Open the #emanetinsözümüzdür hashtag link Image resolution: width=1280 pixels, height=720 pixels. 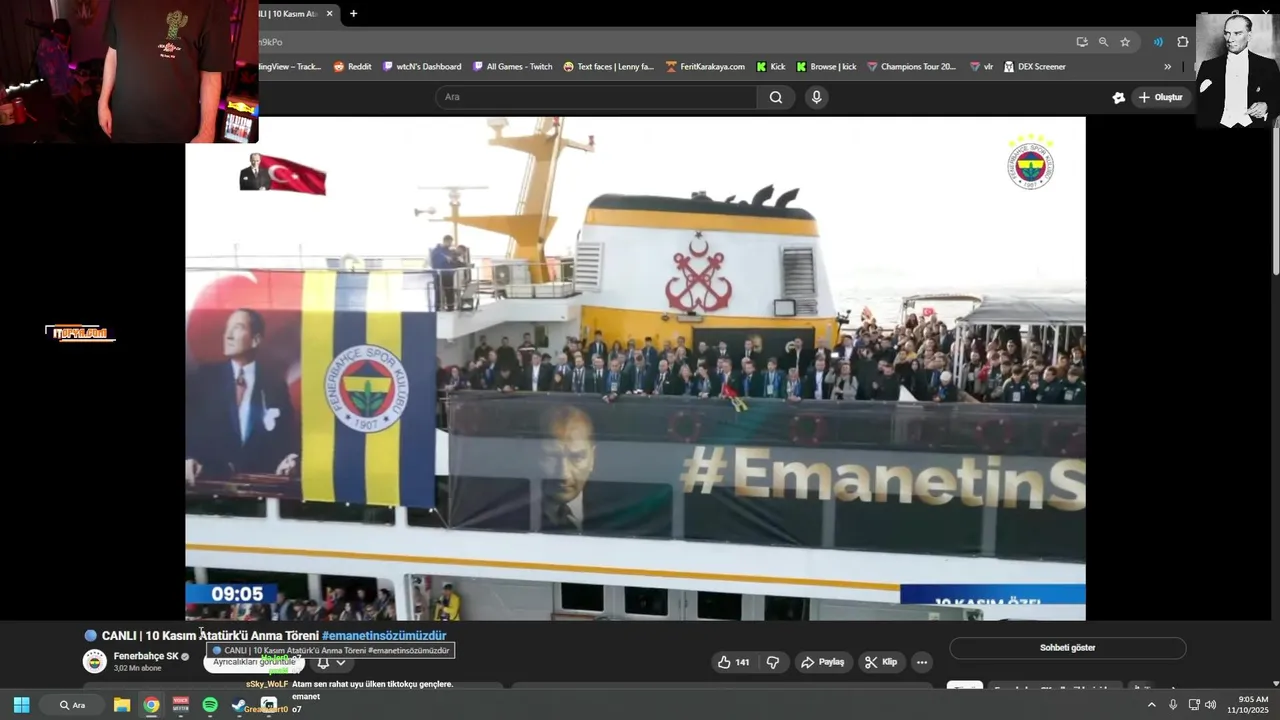click(384, 636)
